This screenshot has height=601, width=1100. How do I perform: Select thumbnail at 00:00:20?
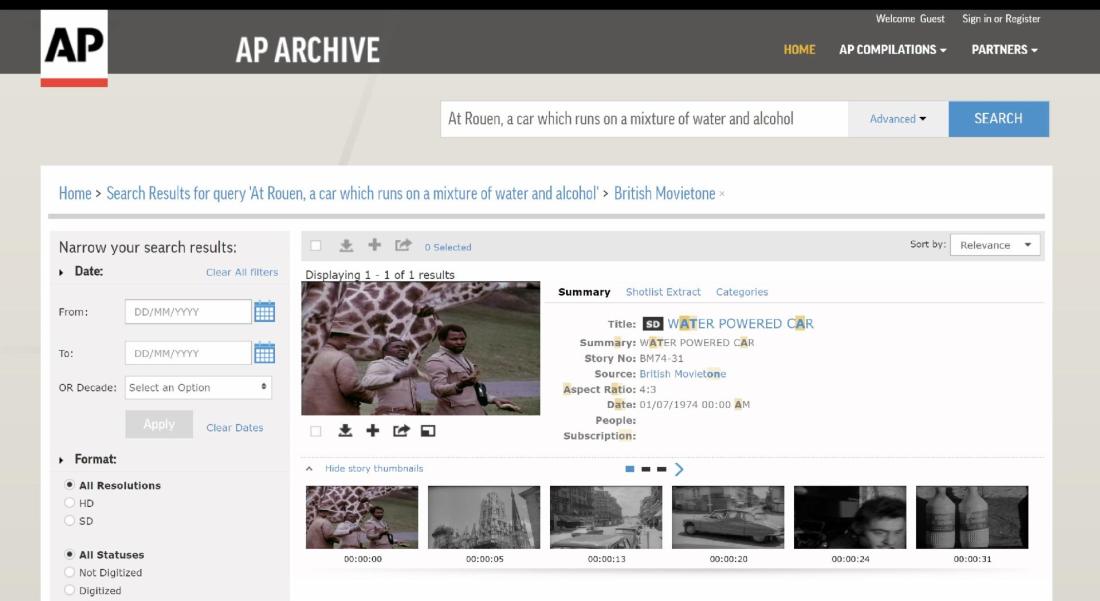tap(728, 517)
